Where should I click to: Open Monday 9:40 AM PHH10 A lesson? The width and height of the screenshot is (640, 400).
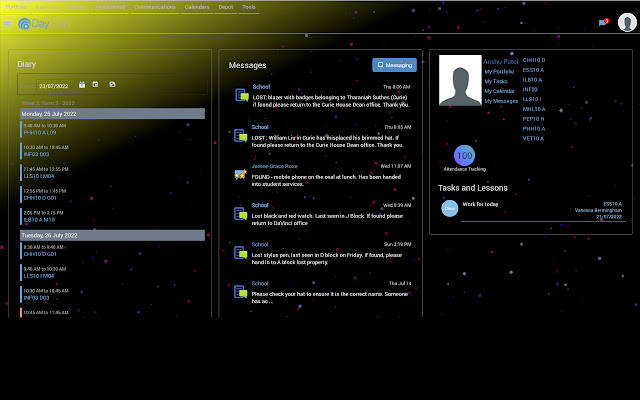(40, 133)
